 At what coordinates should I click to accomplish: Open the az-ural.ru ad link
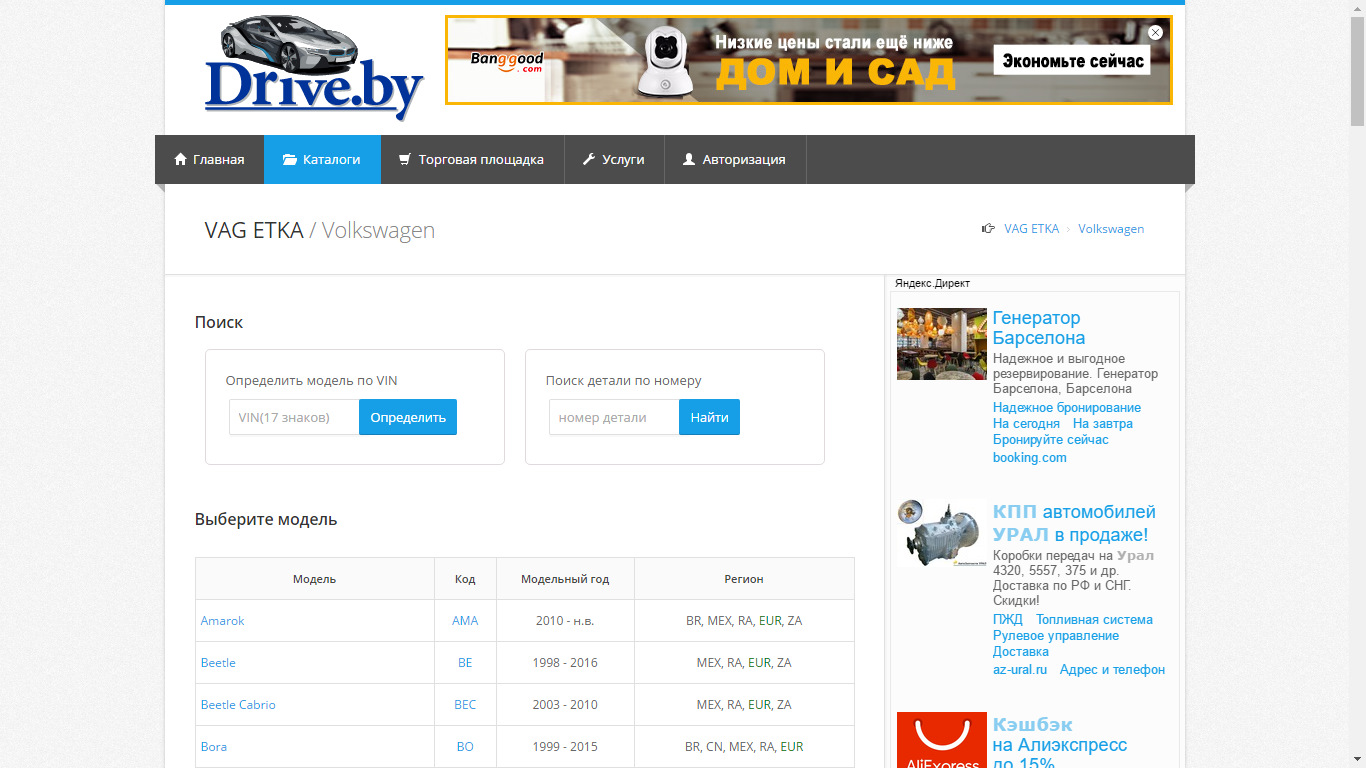point(1020,670)
